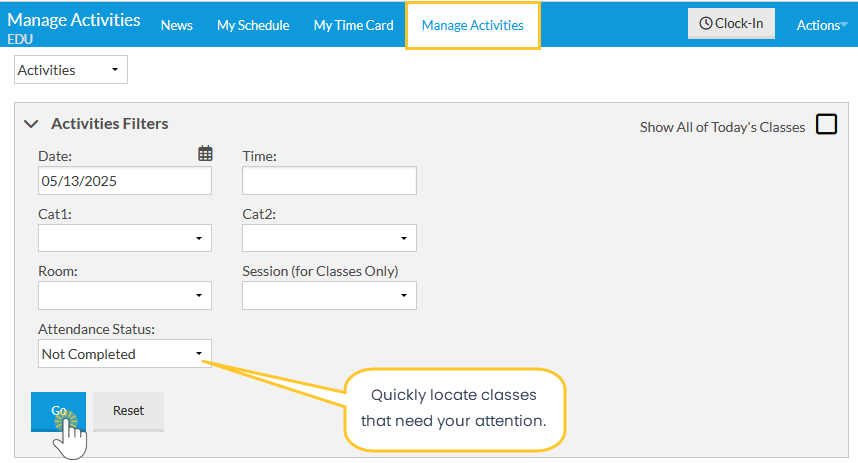Click the Time input field
This screenshot has height=463, width=858.
click(329, 181)
